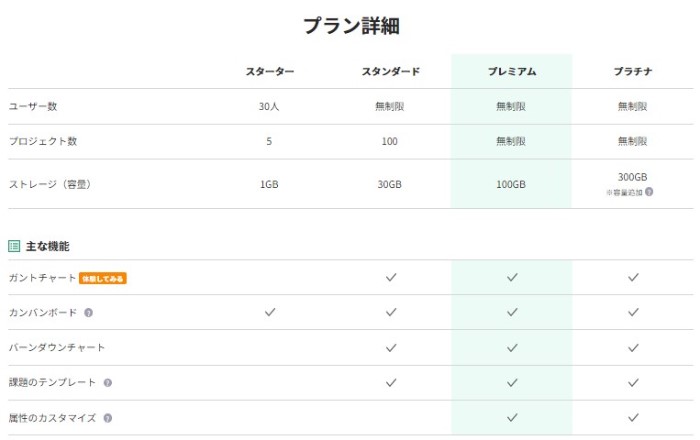Click the スタンダード checkmark for バーンダウンチャート
Screen dimensions: 700x440
tap(390, 348)
